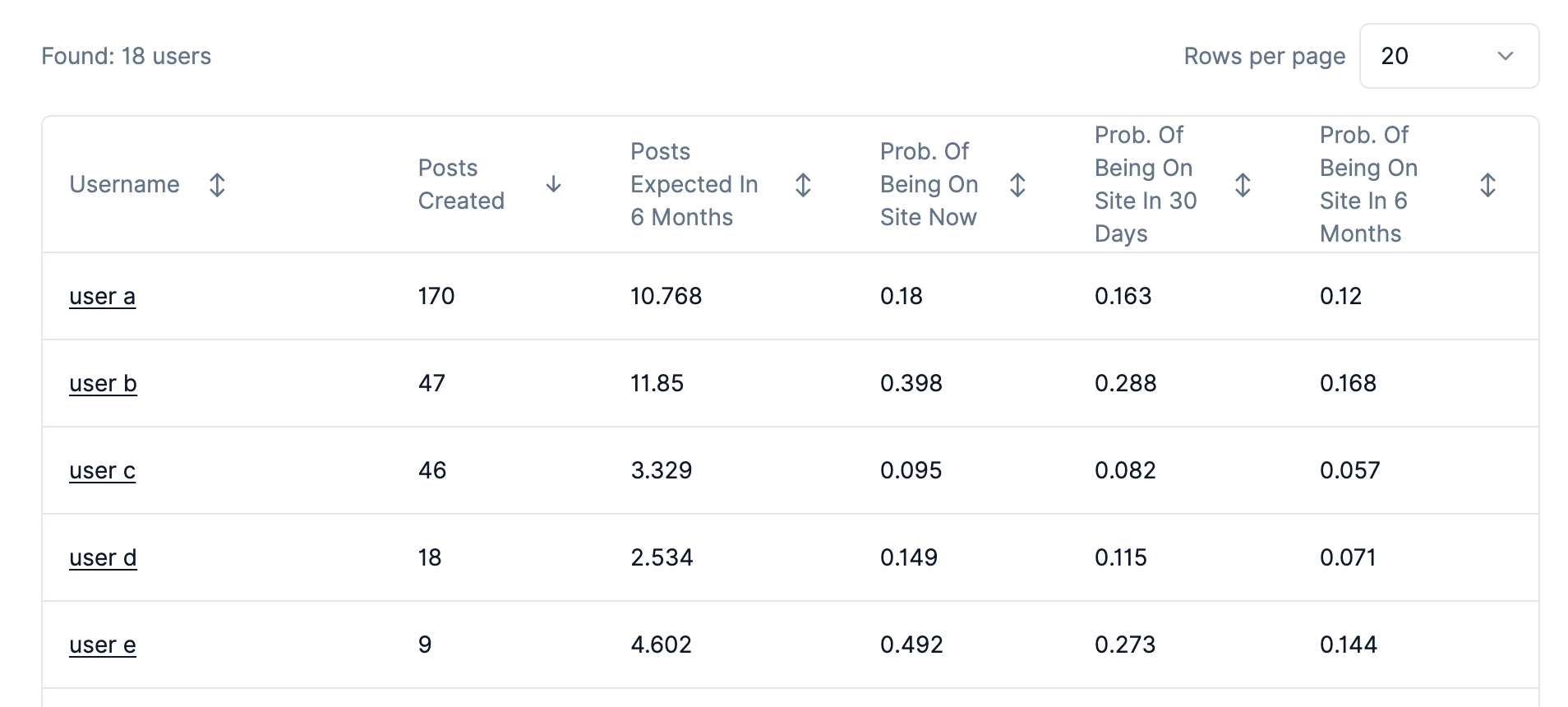
Task: Click the Found: 18 users text
Action: point(127,56)
